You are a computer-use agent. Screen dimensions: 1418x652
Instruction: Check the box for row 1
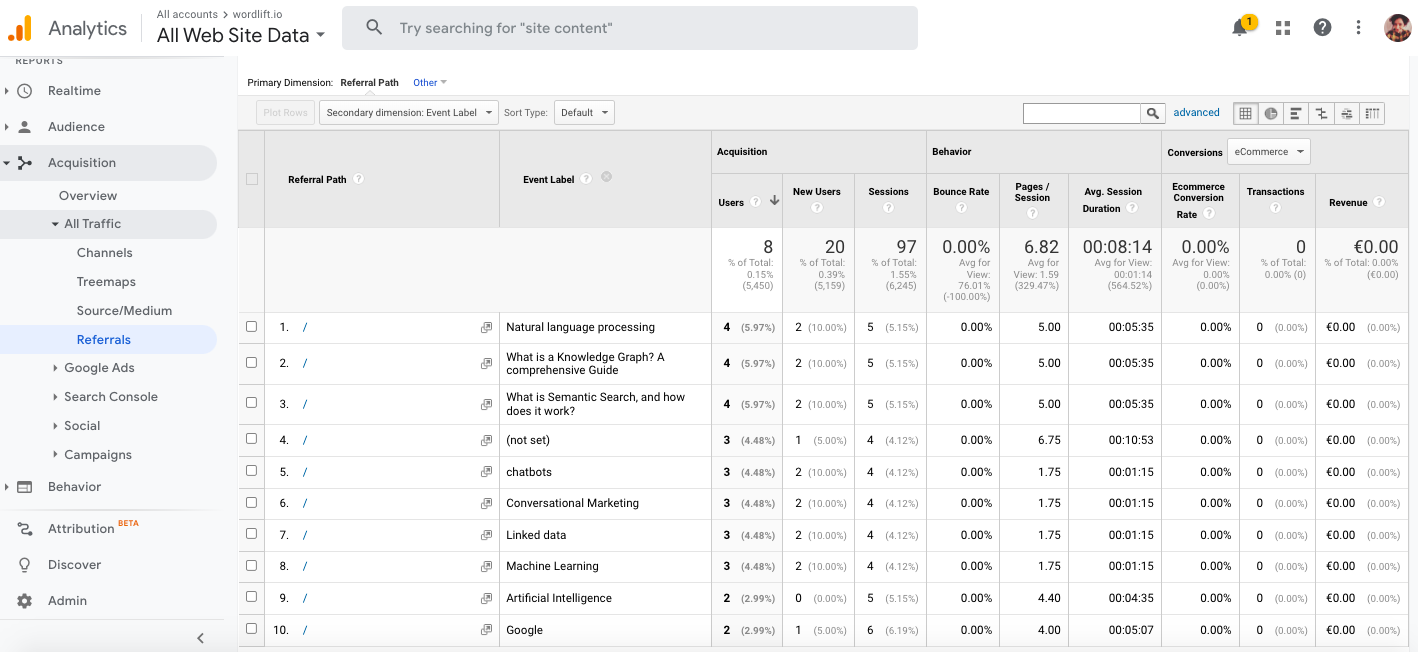[251, 327]
